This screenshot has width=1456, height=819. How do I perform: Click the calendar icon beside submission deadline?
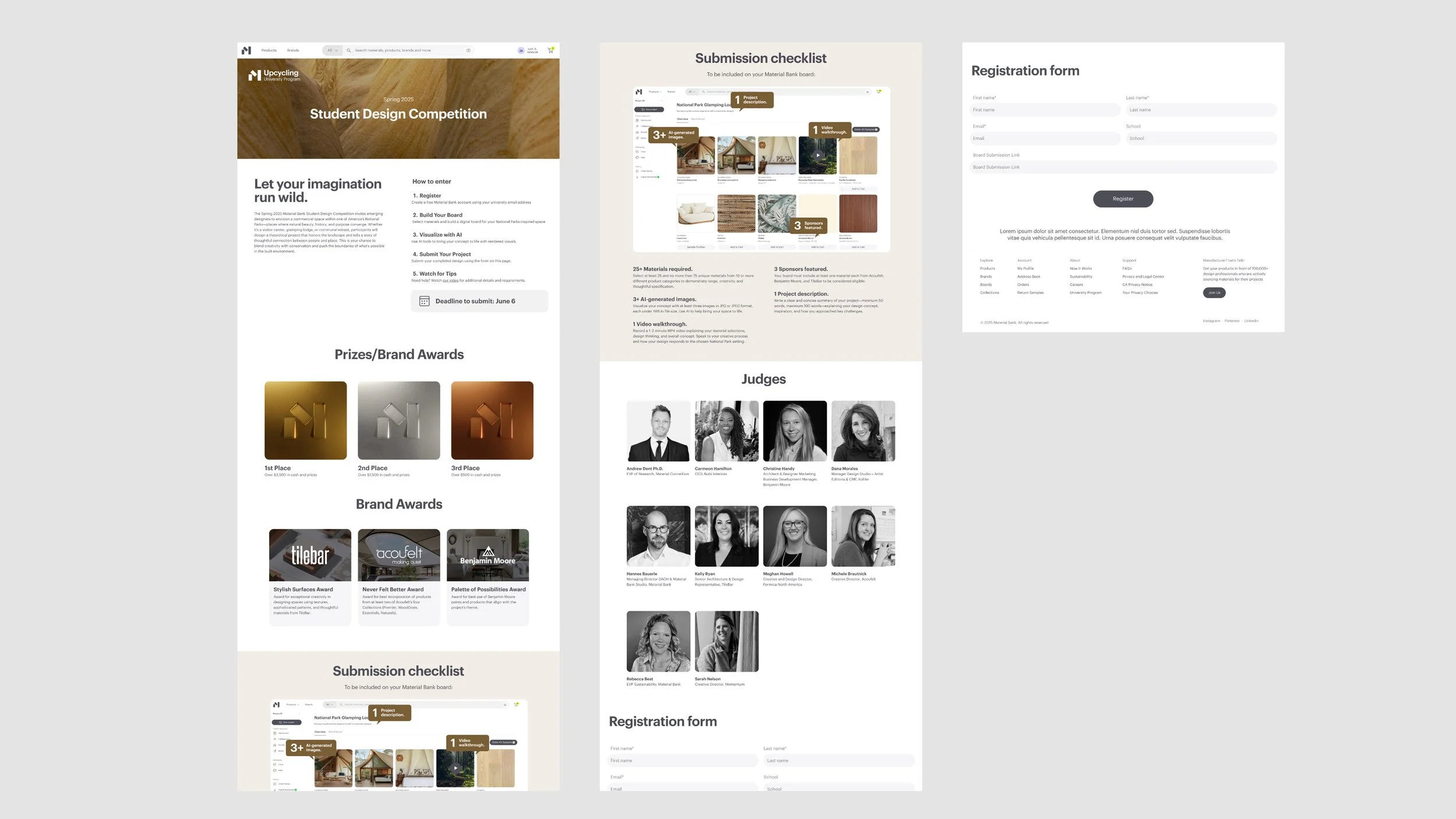(x=425, y=301)
